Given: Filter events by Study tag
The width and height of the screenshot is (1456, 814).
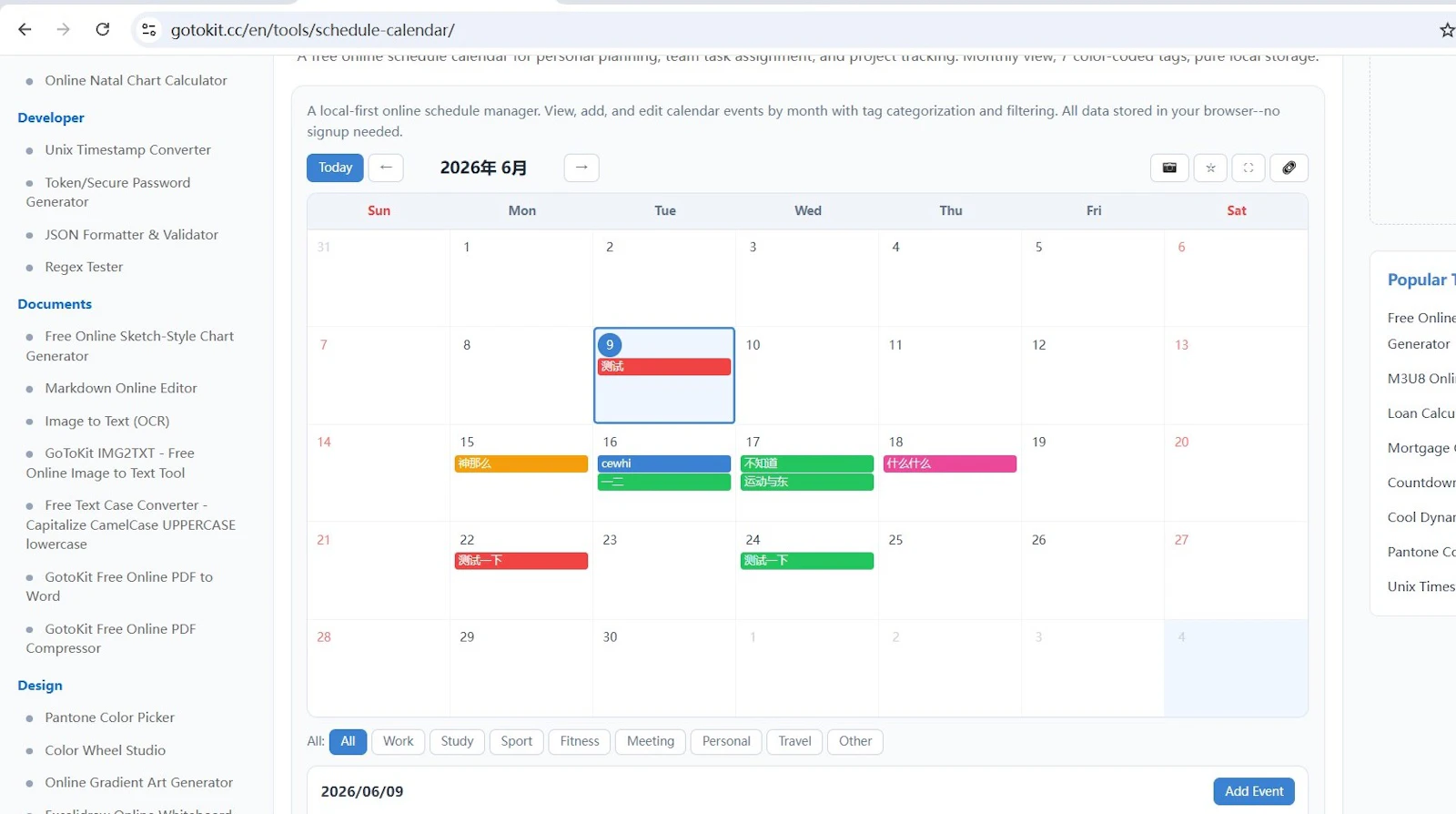Looking at the screenshot, I should (457, 741).
